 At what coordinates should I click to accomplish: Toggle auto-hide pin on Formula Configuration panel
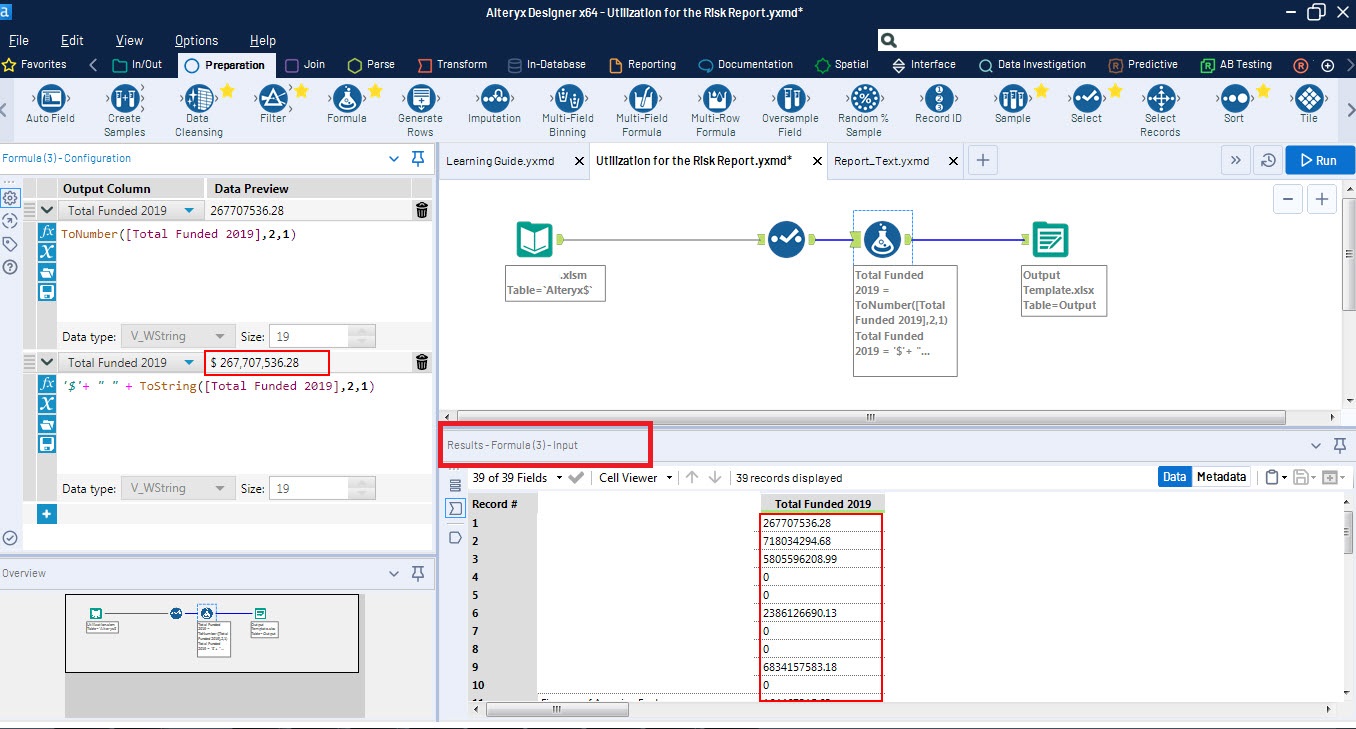[418, 158]
